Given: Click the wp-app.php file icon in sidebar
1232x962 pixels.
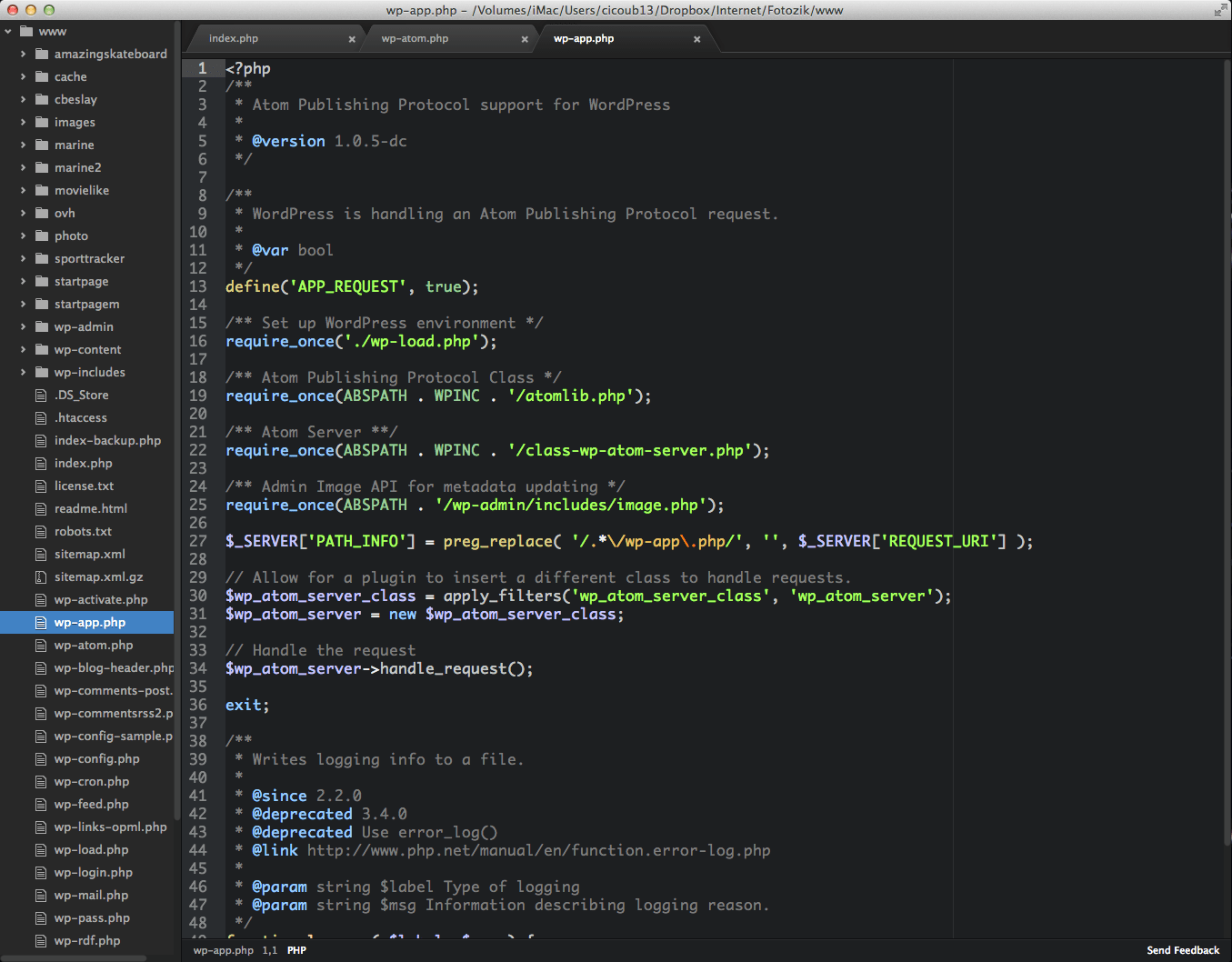Looking at the screenshot, I should point(41,622).
